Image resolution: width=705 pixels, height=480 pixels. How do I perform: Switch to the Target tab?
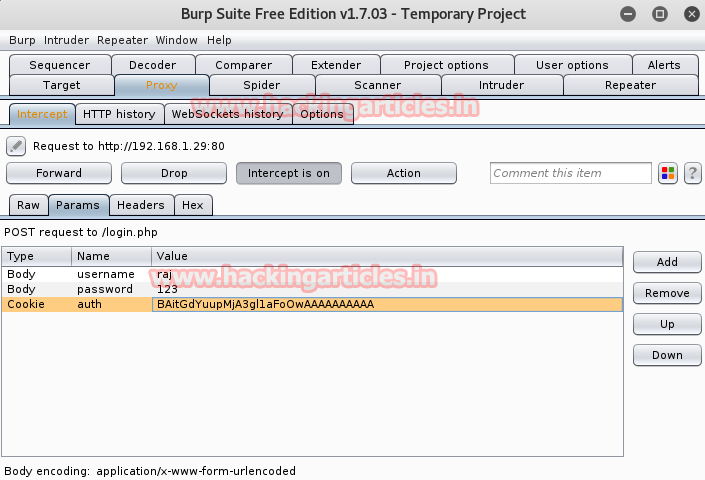pyautogui.click(x=62, y=85)
